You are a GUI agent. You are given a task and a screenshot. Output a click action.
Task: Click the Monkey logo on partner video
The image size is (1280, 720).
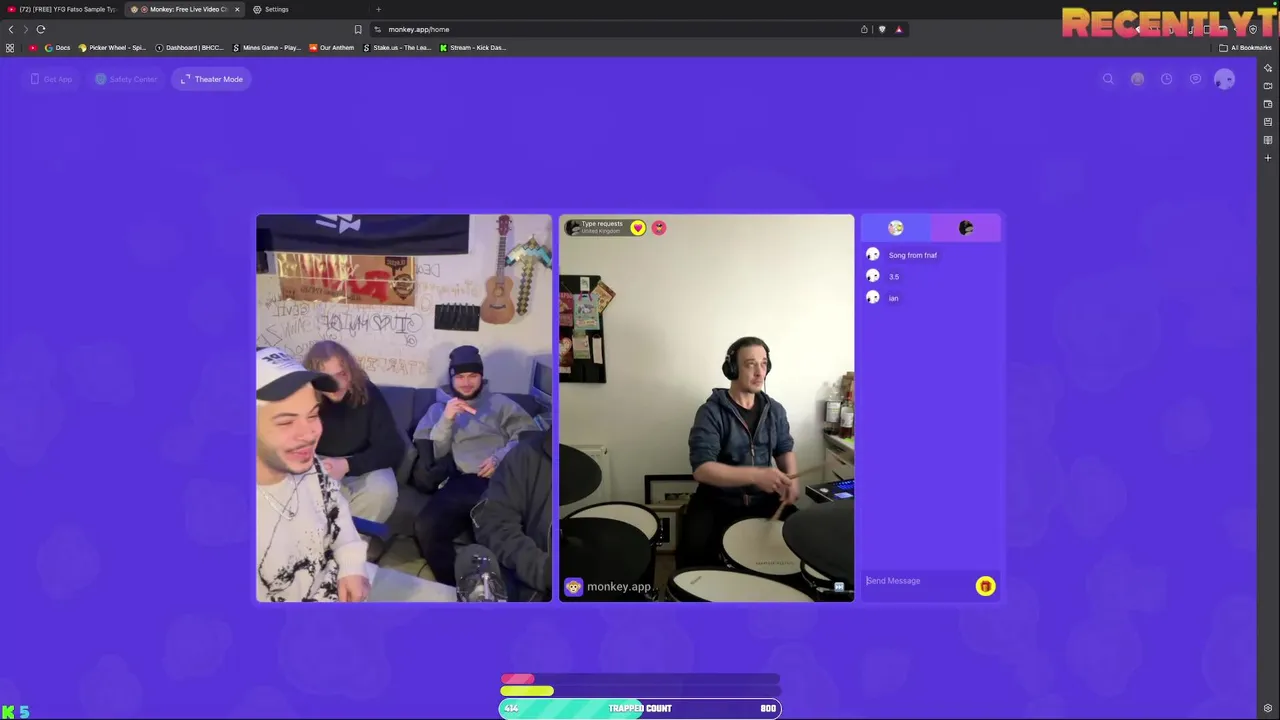573,587
